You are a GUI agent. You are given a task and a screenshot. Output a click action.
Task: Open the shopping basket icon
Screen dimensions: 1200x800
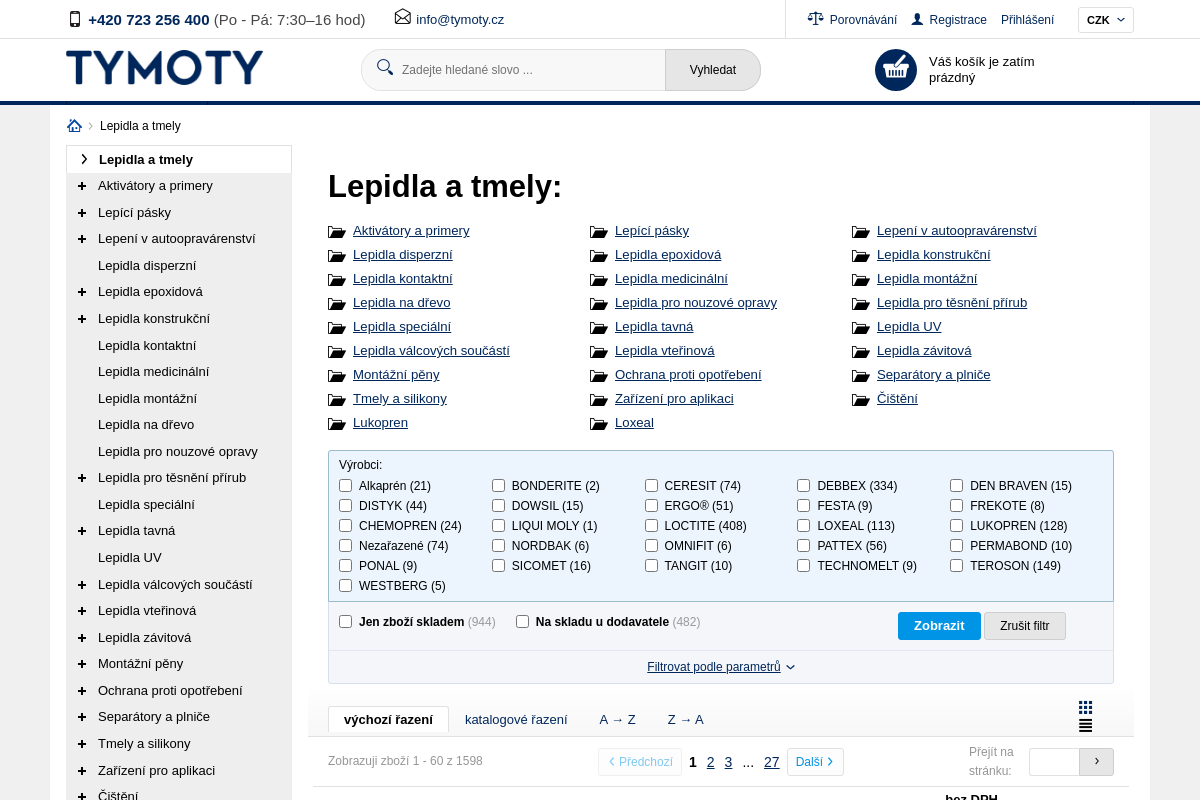pyautogui.click(x=896, y=70)
